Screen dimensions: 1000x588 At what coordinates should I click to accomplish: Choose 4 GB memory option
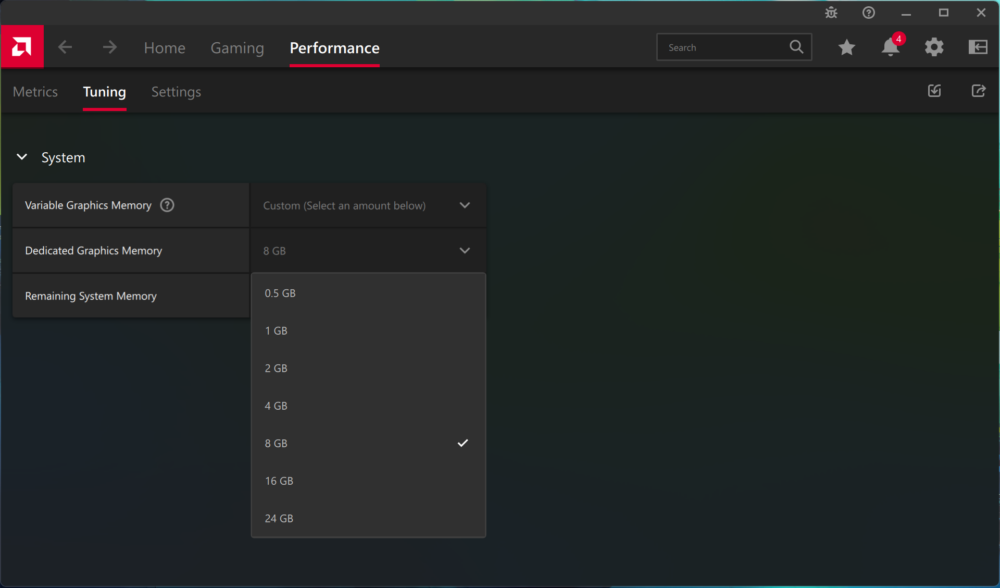coord(368,406)
